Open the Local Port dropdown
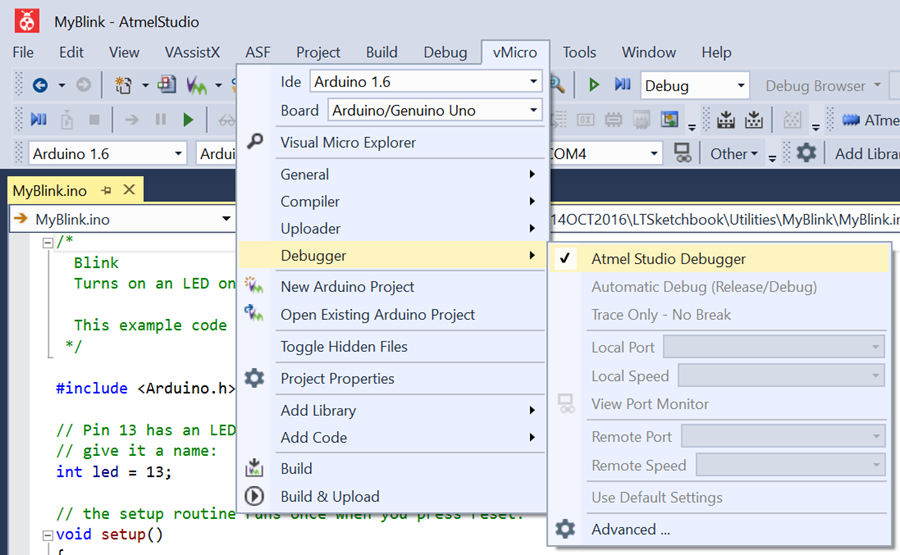The width and height of the screenshot is (900, 555). pos(774,347)
